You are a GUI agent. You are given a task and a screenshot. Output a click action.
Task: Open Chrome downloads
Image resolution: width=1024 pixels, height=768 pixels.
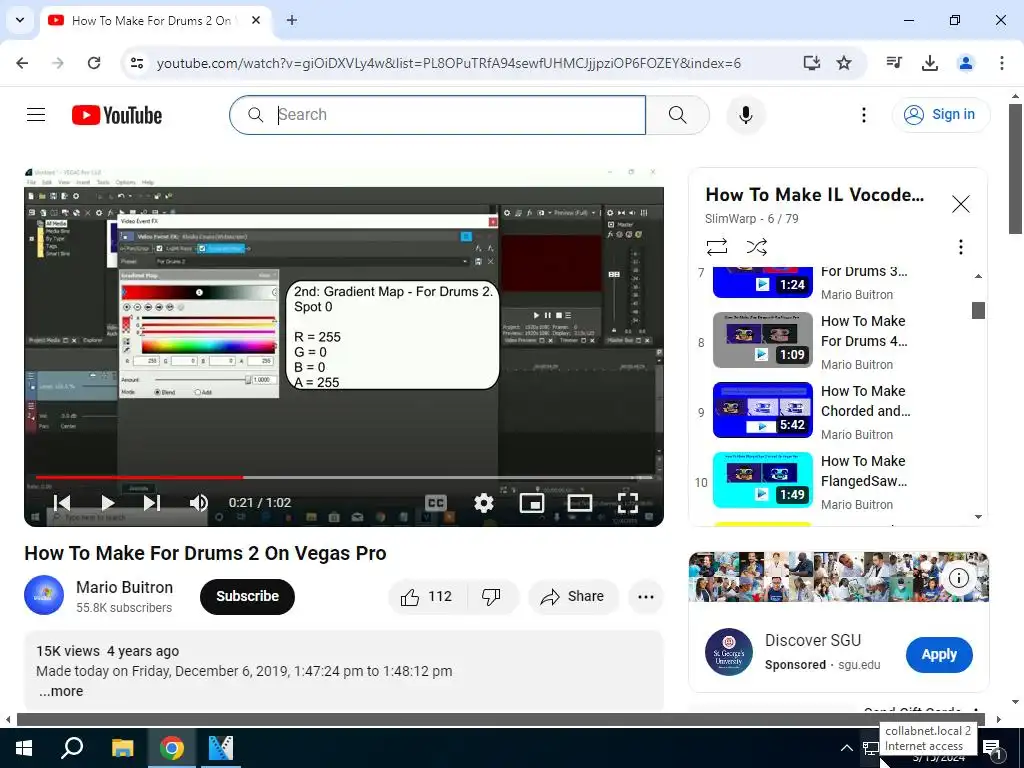(x=930, y=63)
